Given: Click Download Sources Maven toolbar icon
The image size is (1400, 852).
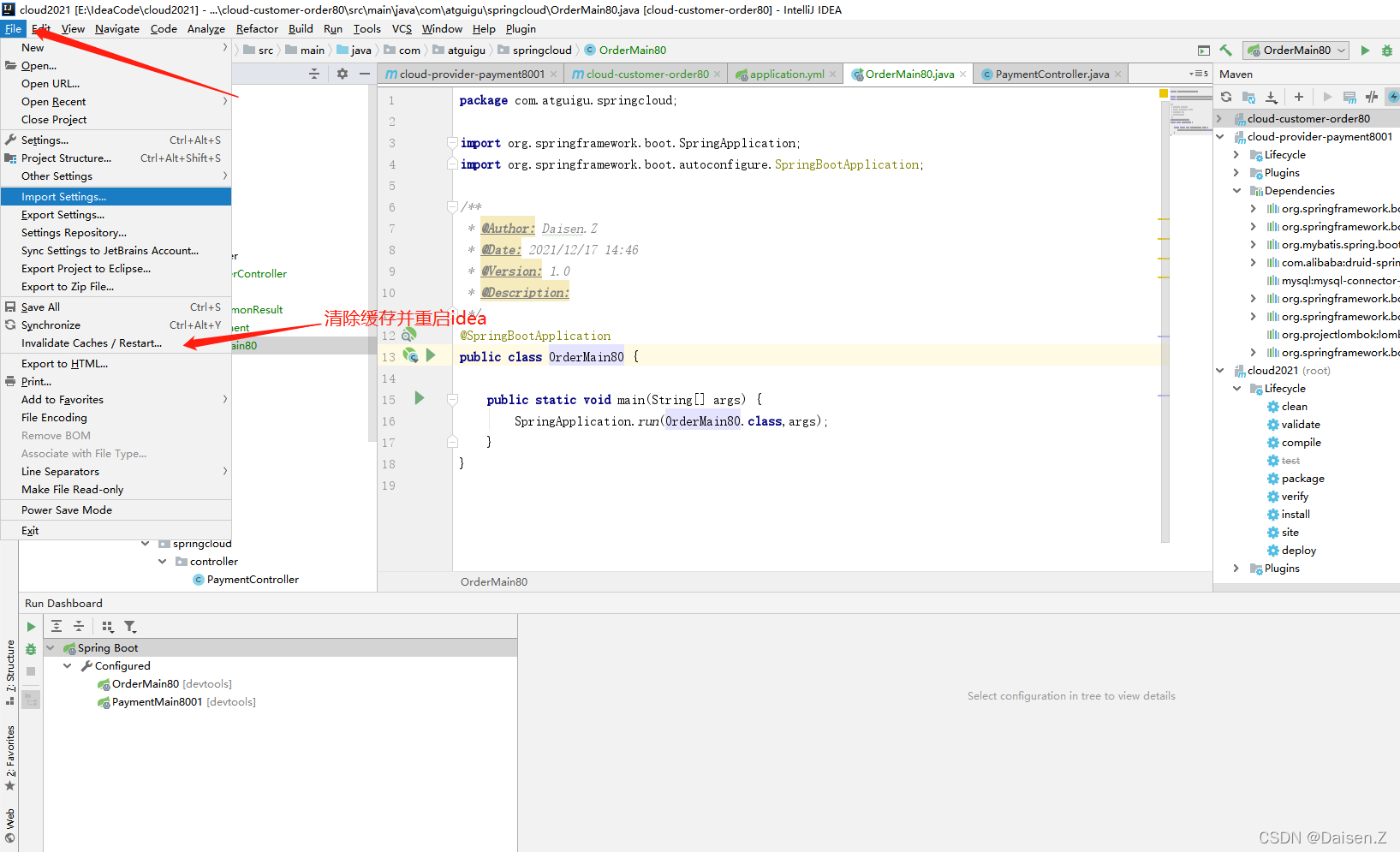Looking at the screenshot, I should click(1272, 97).
